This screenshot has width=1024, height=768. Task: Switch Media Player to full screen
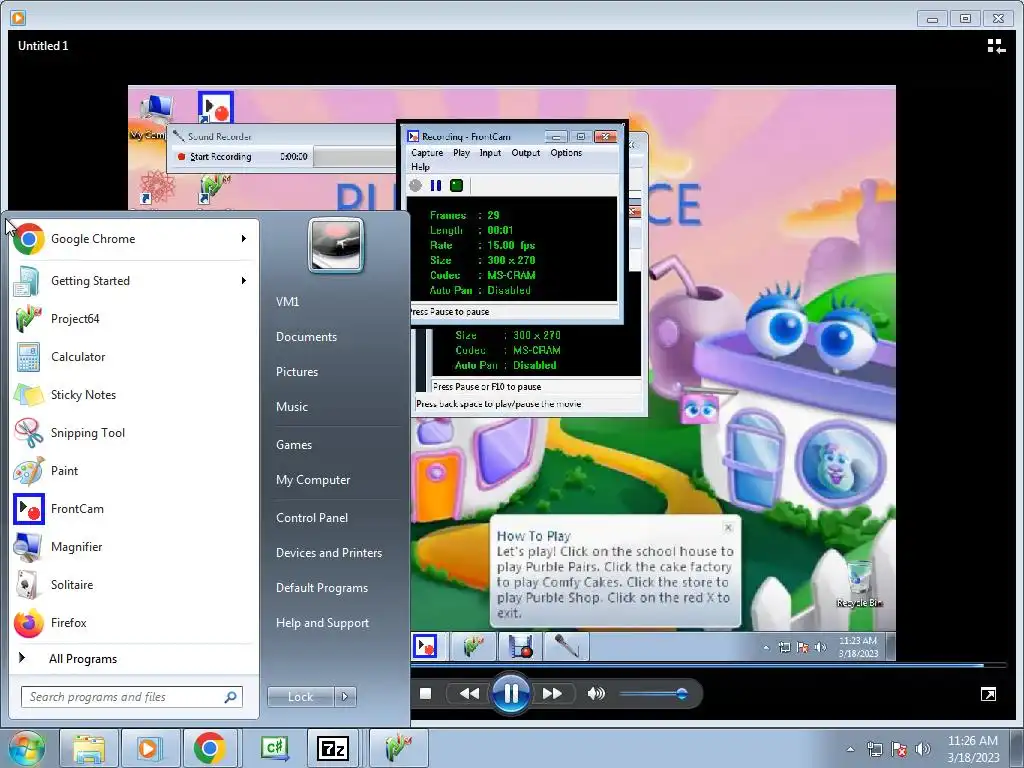tap(988, 694)
